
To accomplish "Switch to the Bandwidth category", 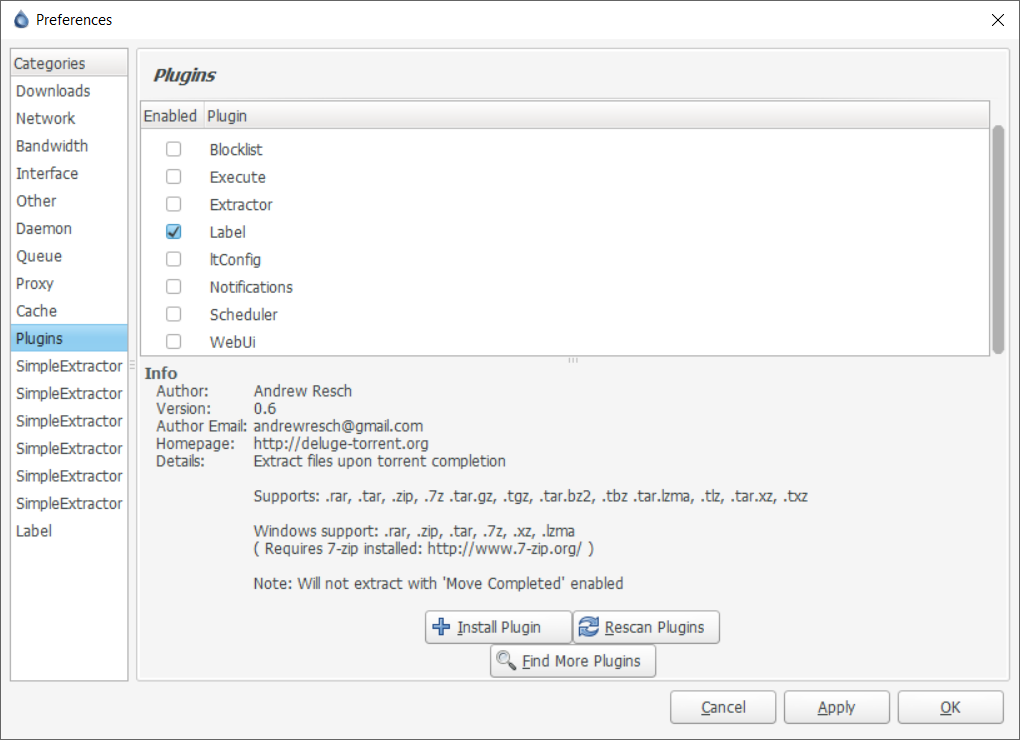I will pos(51,145).
